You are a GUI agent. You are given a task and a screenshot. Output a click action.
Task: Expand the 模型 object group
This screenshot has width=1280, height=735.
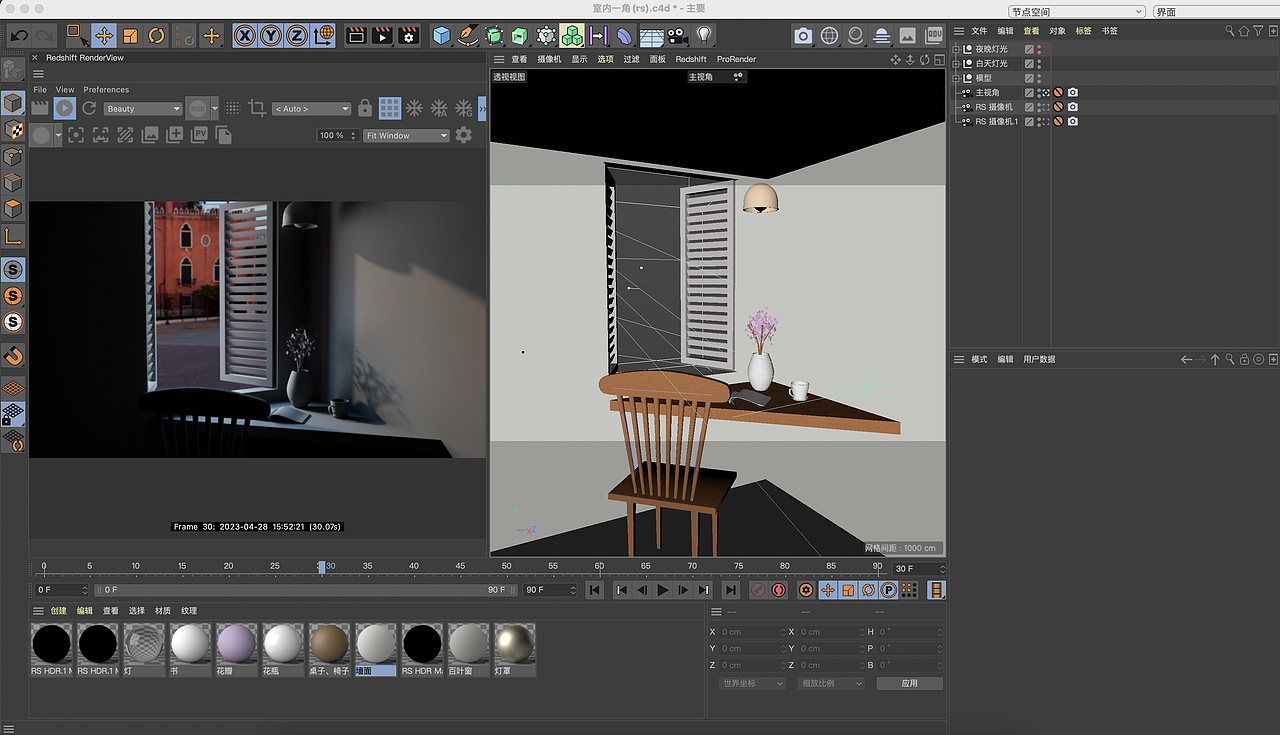click(956, 78)
